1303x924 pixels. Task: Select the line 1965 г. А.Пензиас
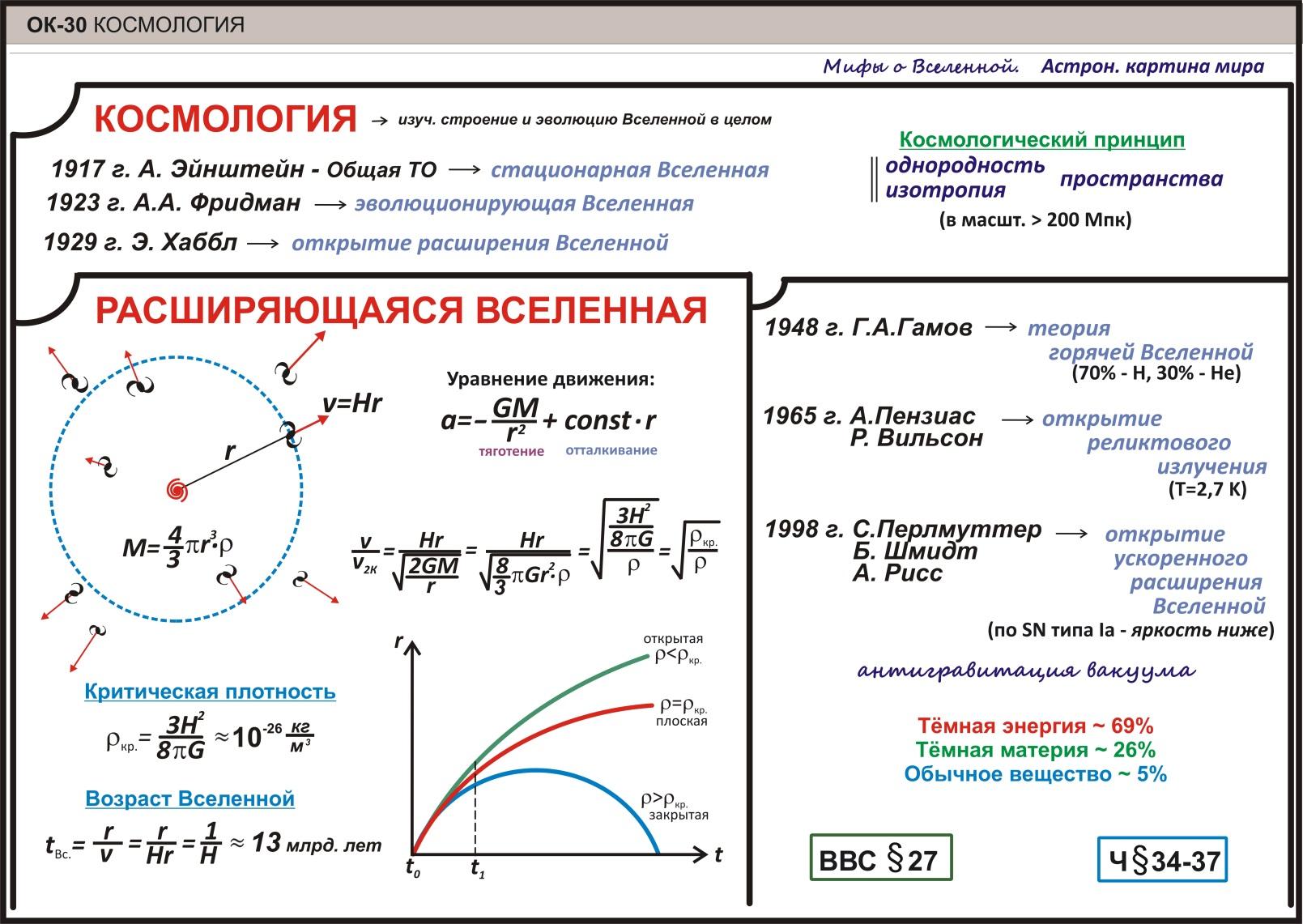click(x=870, y=416)
